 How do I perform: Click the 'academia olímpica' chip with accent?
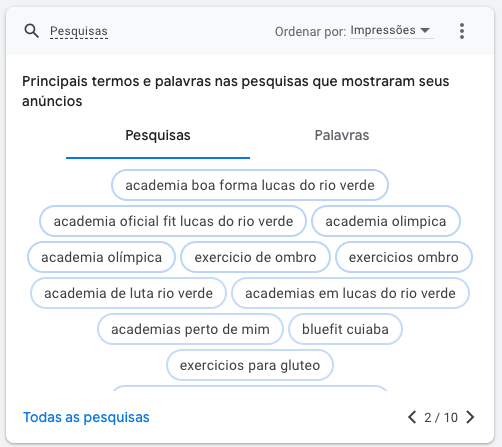point(101,257)
